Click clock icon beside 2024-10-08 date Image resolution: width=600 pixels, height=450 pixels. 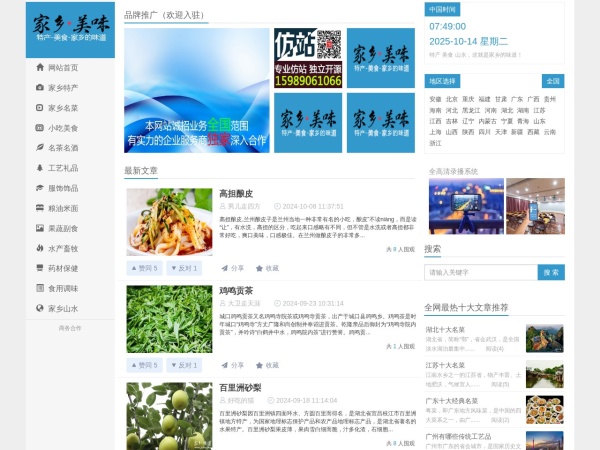pyautogui.click(x=277, y=206)
